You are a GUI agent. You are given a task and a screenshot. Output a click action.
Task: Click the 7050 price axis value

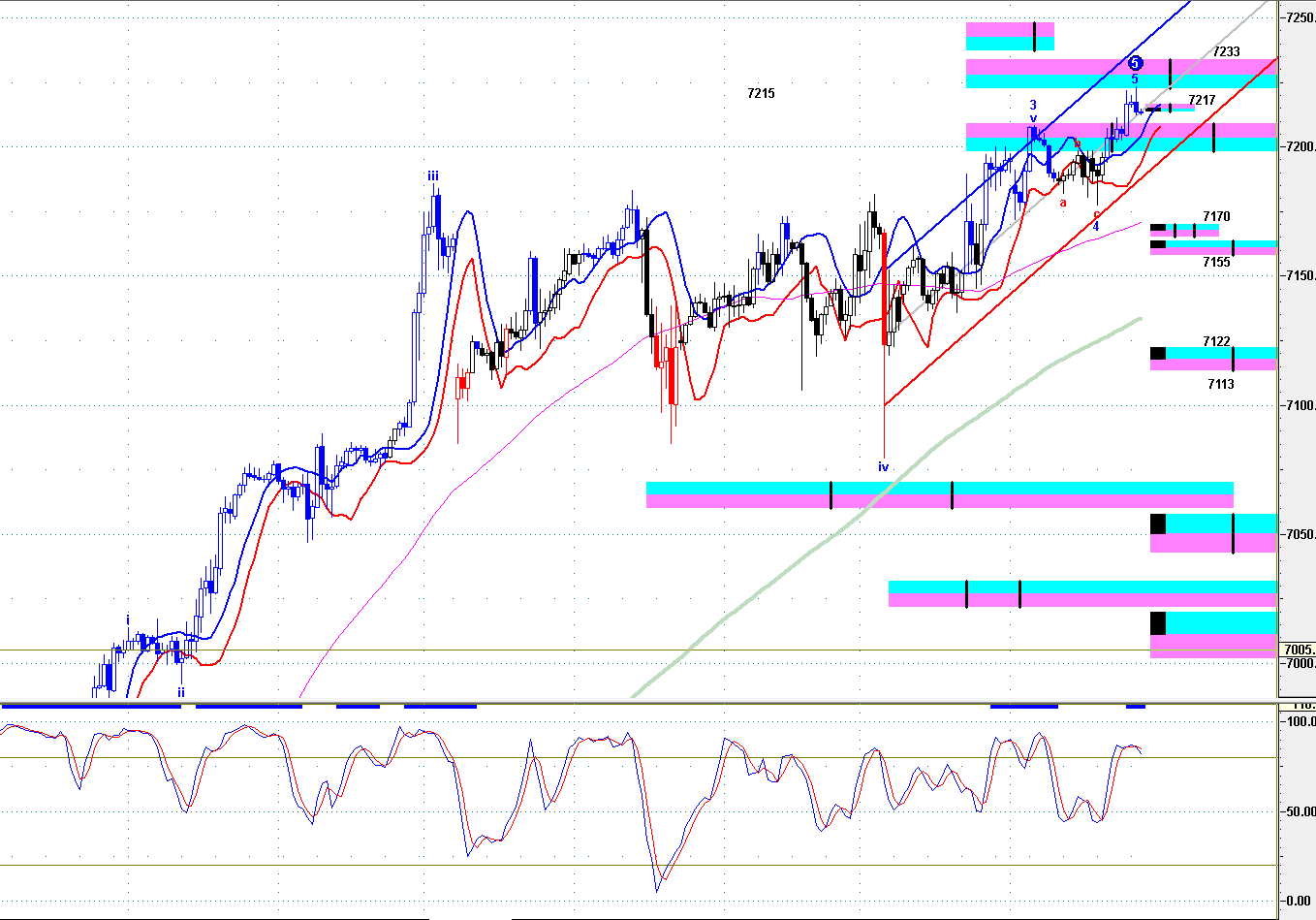[1300, 534]
